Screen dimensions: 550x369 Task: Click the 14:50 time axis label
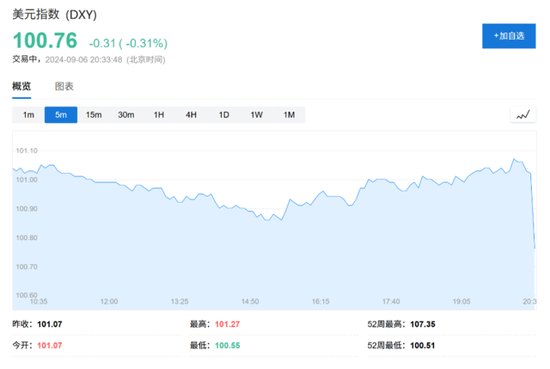(250, 301)
